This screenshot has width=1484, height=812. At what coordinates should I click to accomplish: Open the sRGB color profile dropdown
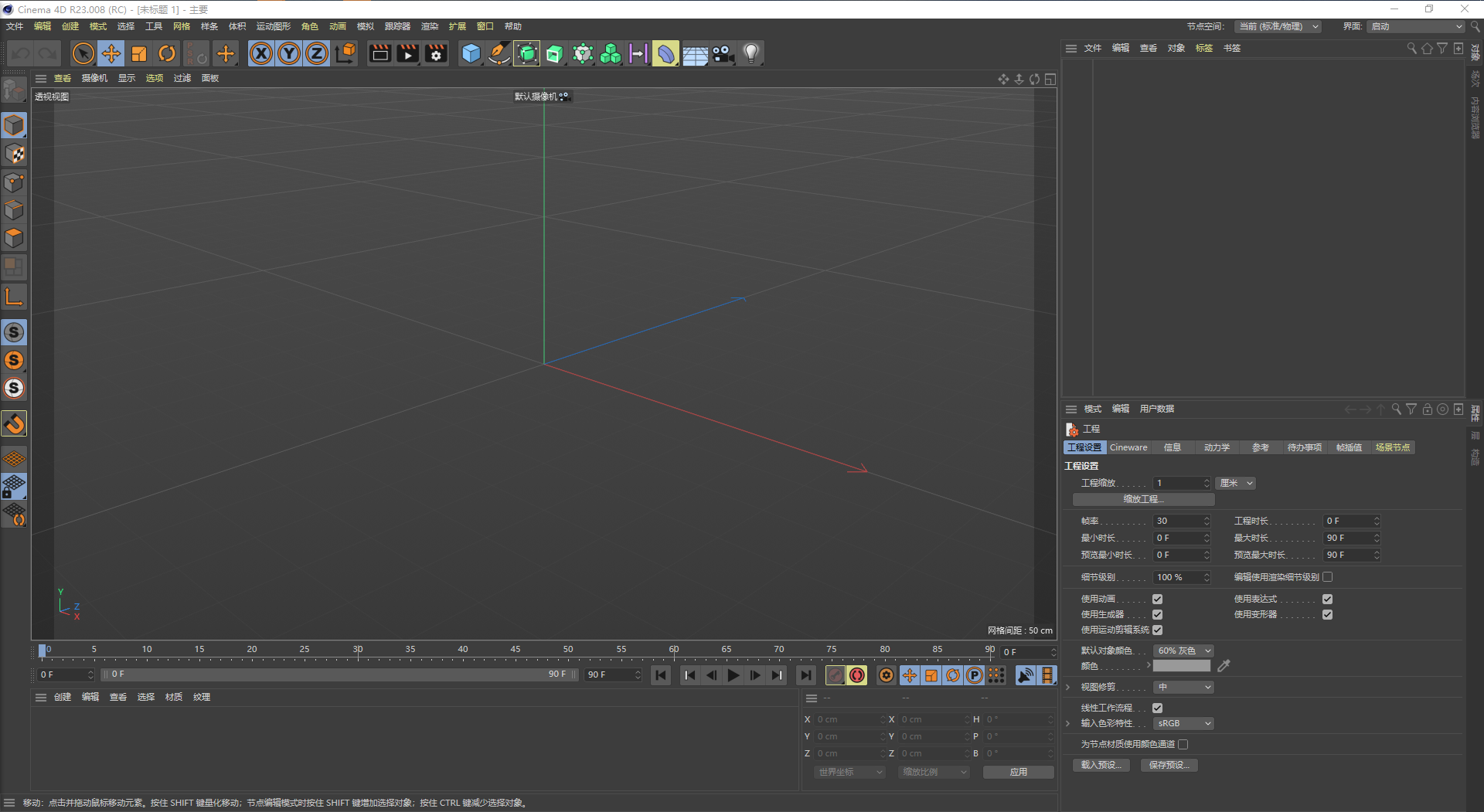[x=1183, y=723]
